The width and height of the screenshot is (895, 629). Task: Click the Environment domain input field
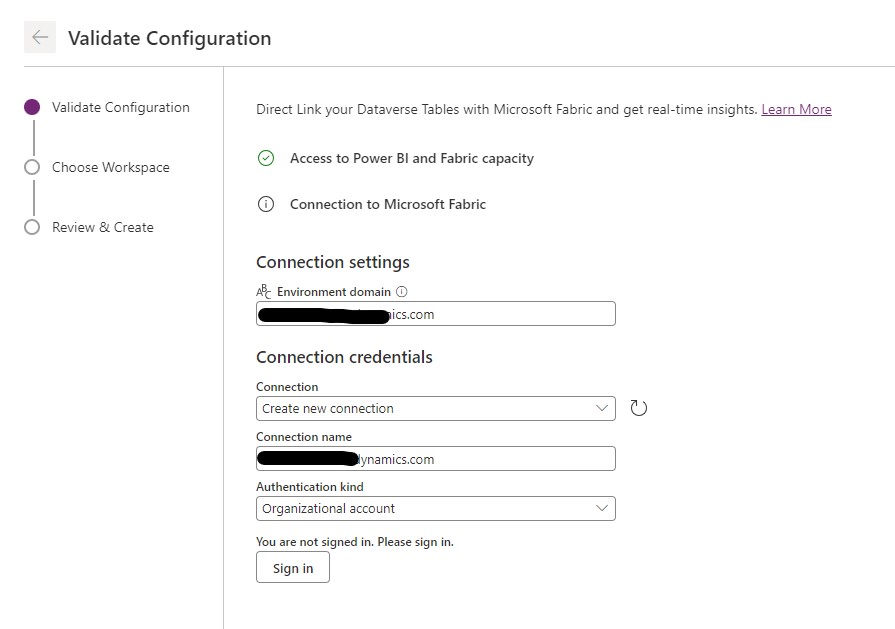point(436,314)
